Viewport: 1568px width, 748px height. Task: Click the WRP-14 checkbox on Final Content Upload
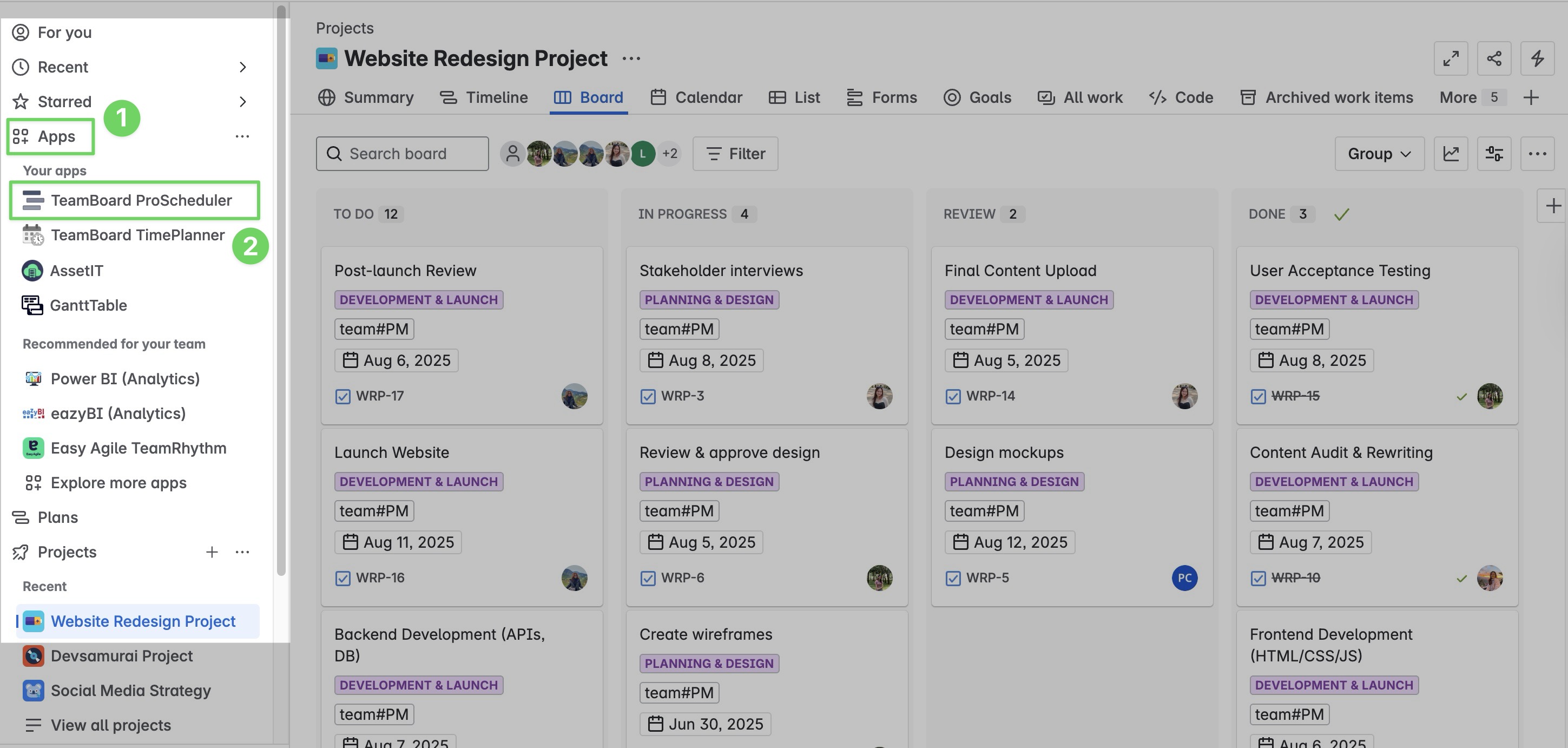click(x=953, y=396)
